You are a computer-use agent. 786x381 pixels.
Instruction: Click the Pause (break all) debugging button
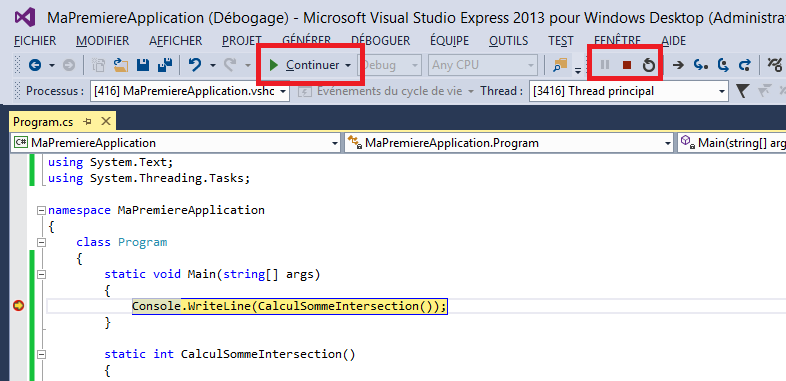pos(605,65)
